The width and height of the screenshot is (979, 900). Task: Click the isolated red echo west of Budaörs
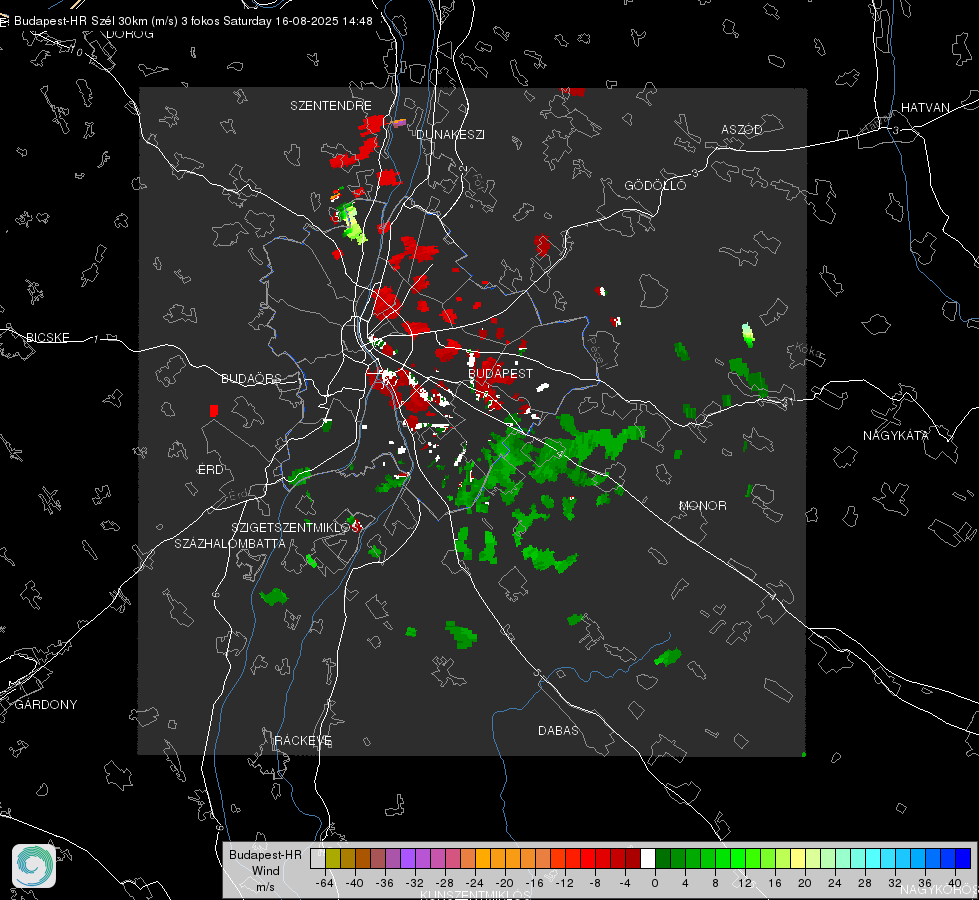(x=214, y=411)
